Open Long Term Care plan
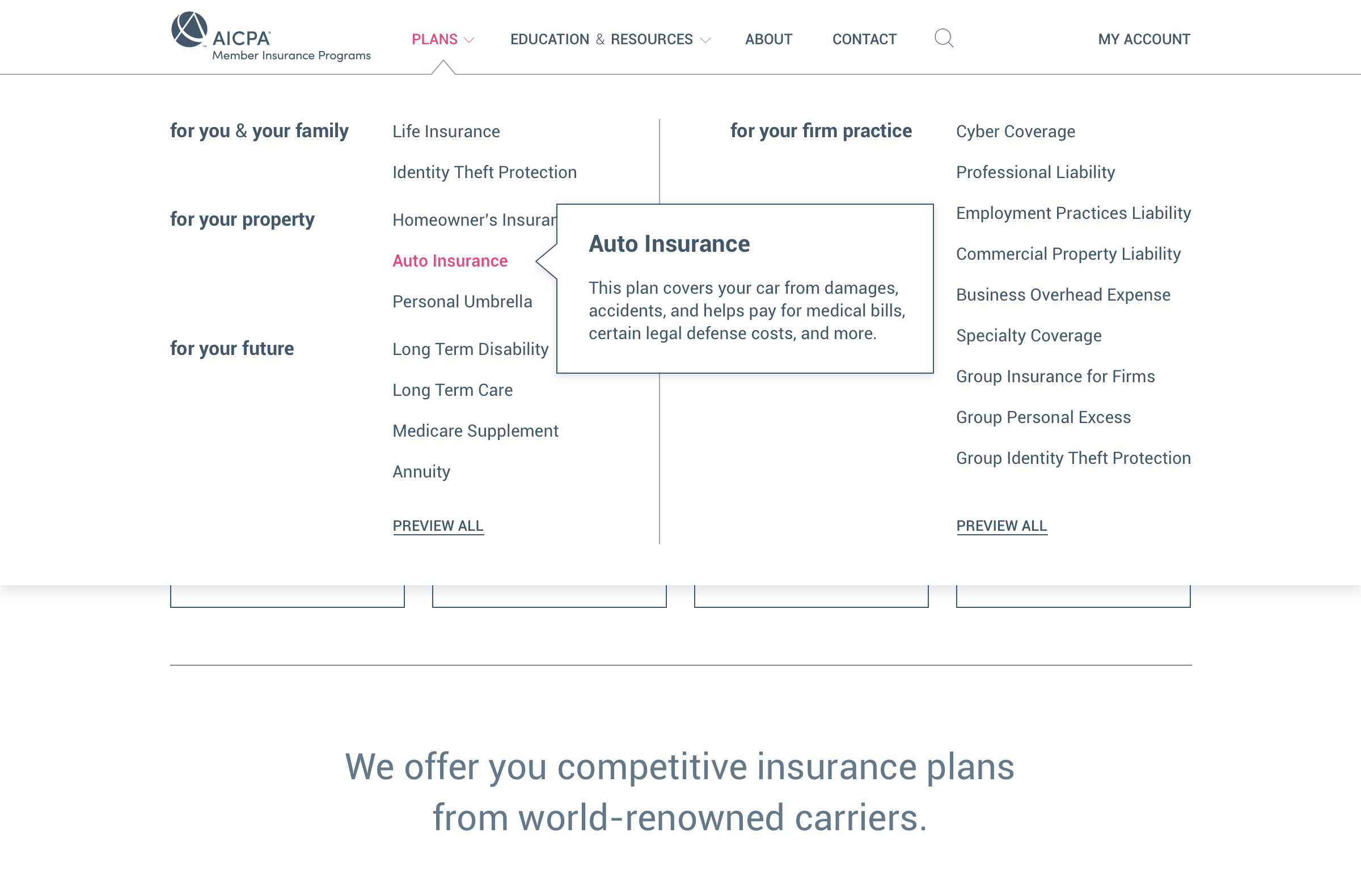Image resolution: width=1361 pixels, height=896 pixels. point(453,390)
